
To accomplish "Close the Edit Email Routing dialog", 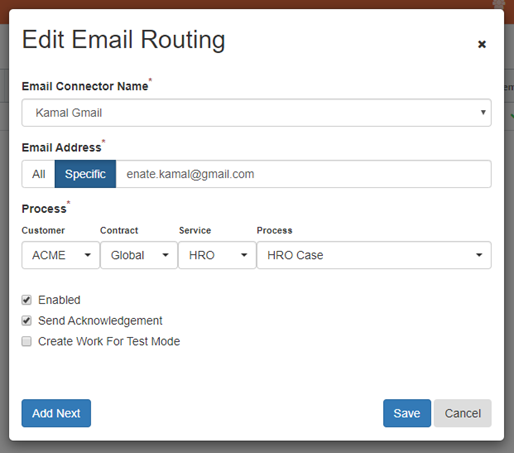I will coord(482,44).
